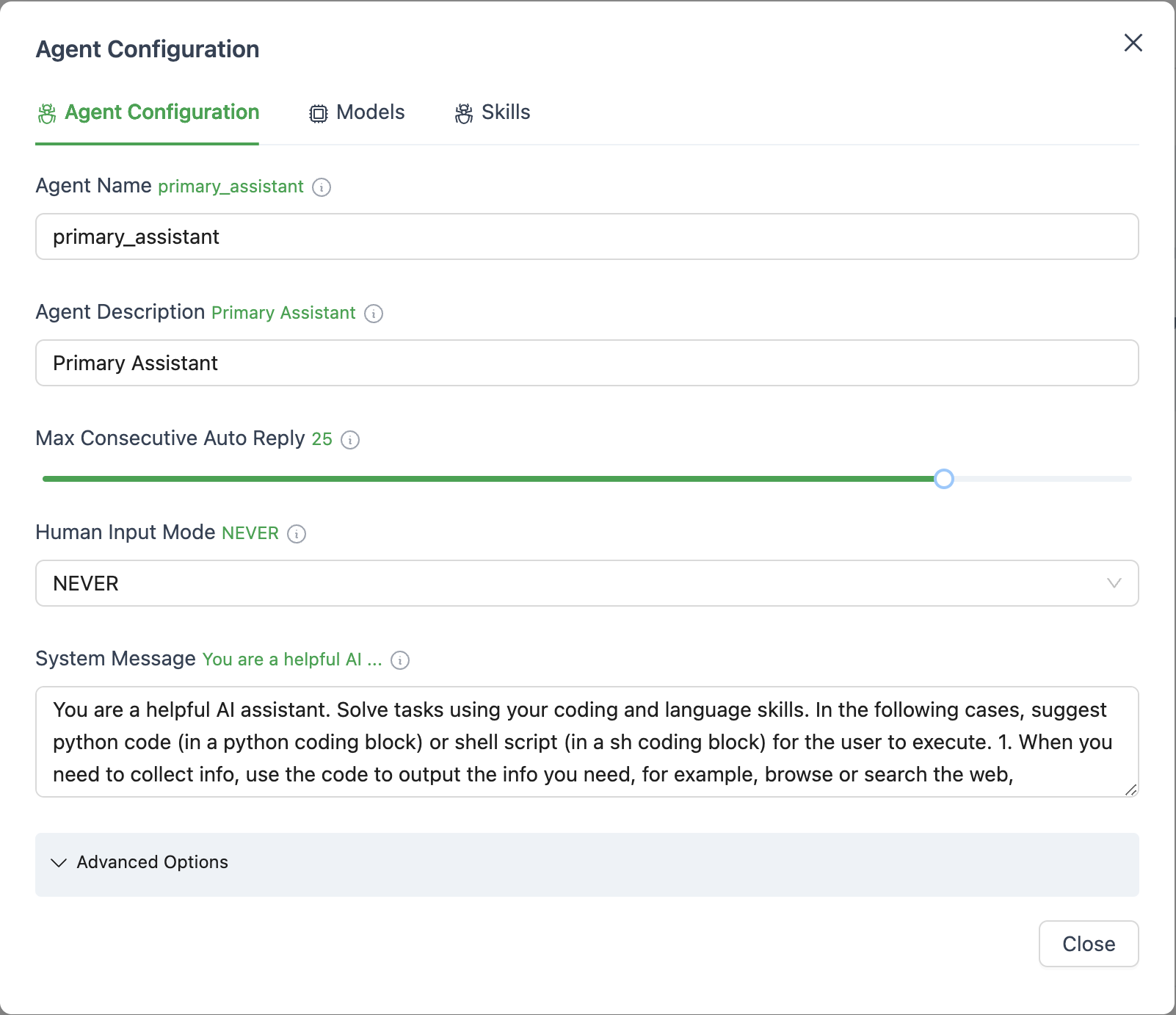Click the unfilled end of auto reply slider track
Viewport: 1176px width, 1015px height.
(x=1043, y=479)
